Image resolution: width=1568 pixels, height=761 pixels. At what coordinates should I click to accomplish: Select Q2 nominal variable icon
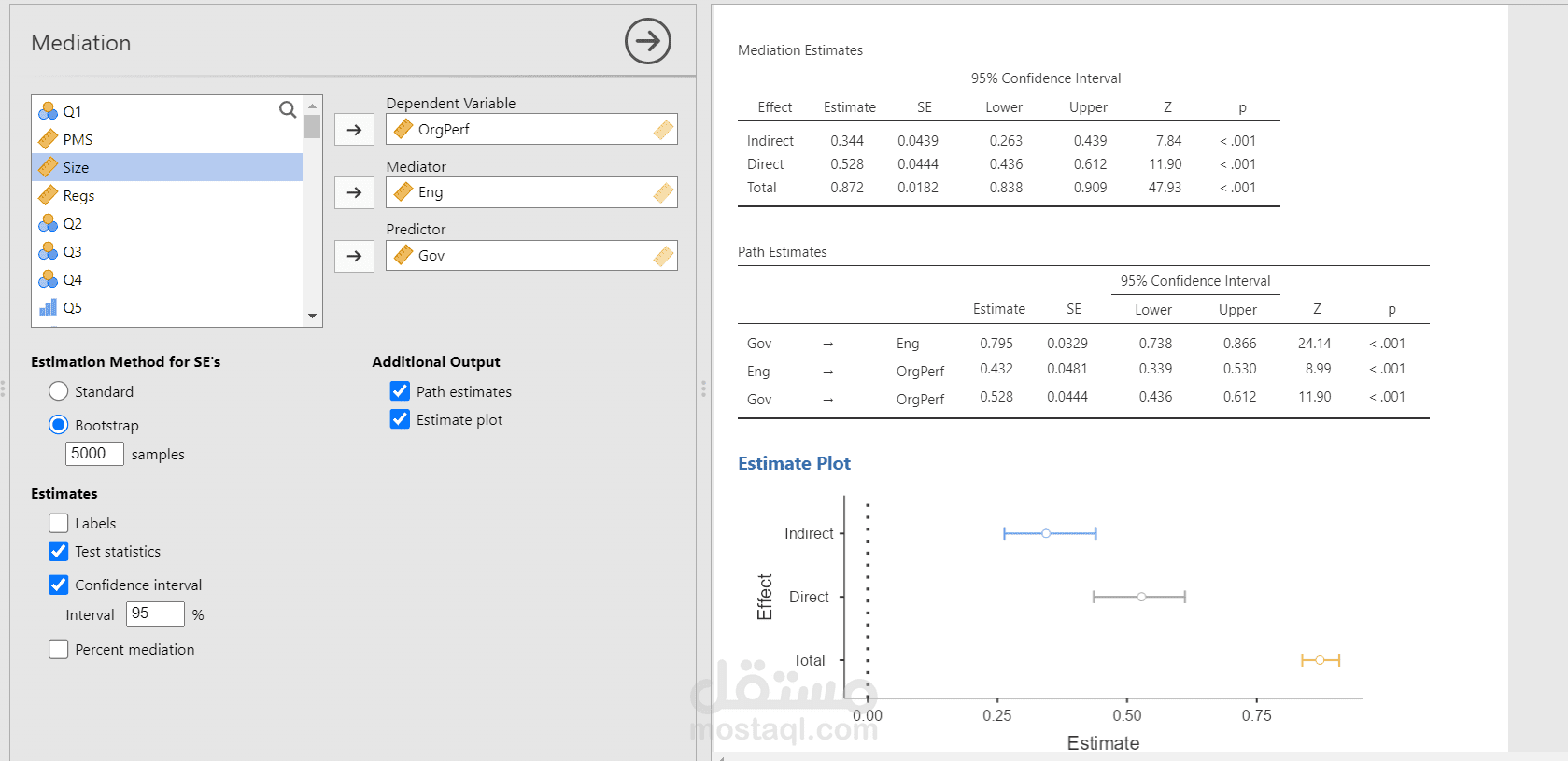click(x=48, y=223)
